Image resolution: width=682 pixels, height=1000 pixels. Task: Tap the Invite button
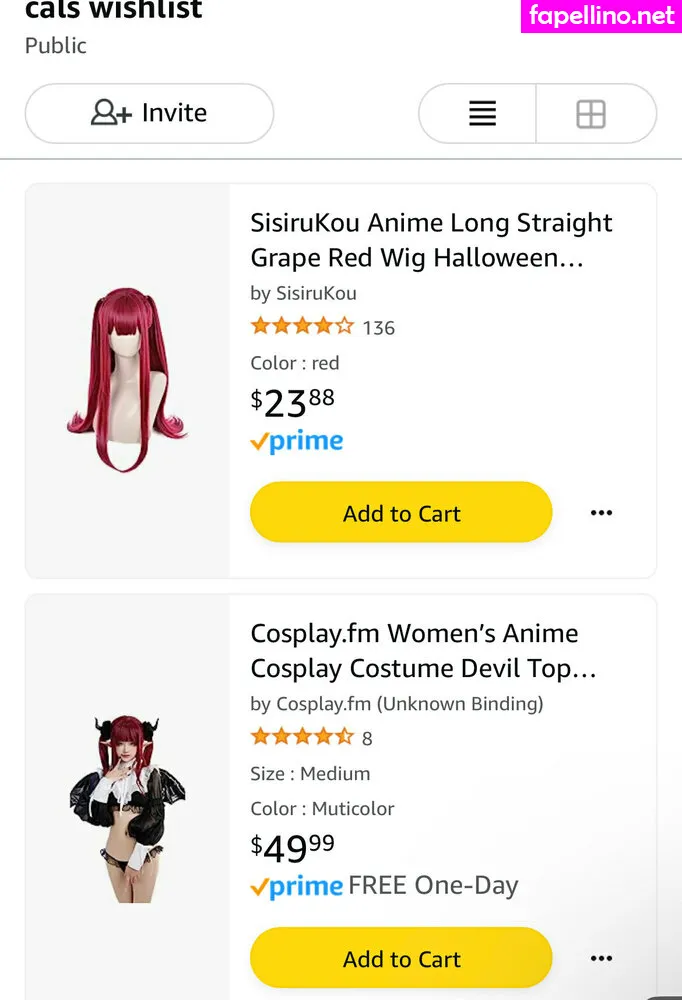[x=149, y=114]
